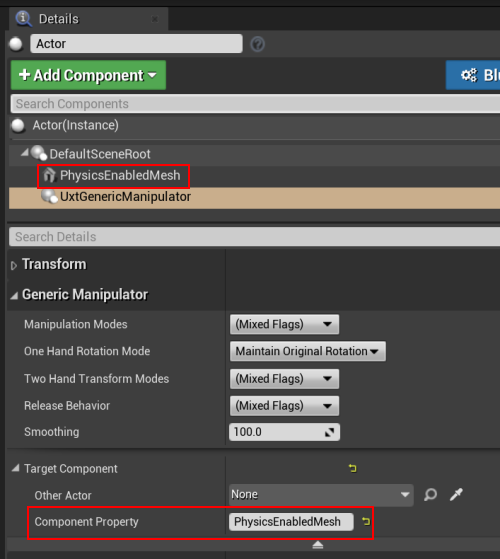Screen dimensions: 500x559
Task: Collapse advanced options with bottom arrow
Action: tap(318, 545)
